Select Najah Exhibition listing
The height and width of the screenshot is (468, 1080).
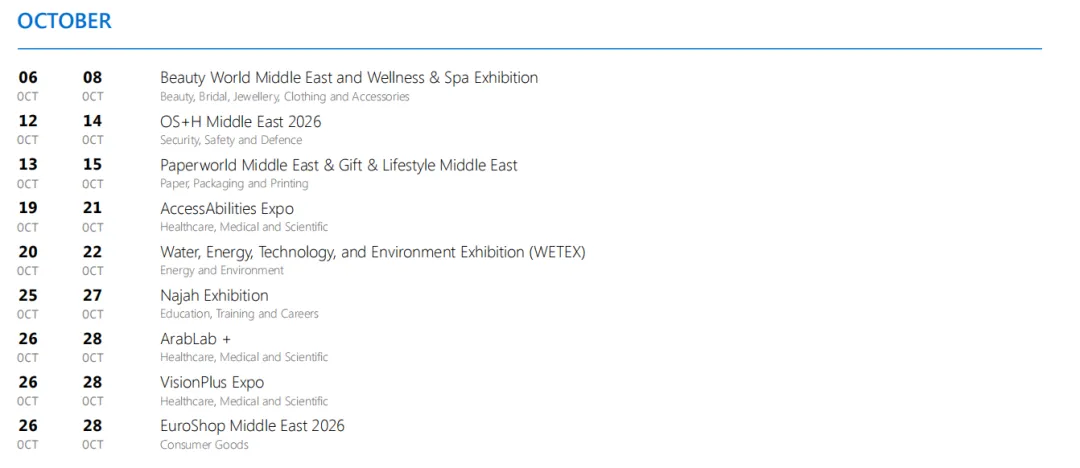tap(214, 296)
